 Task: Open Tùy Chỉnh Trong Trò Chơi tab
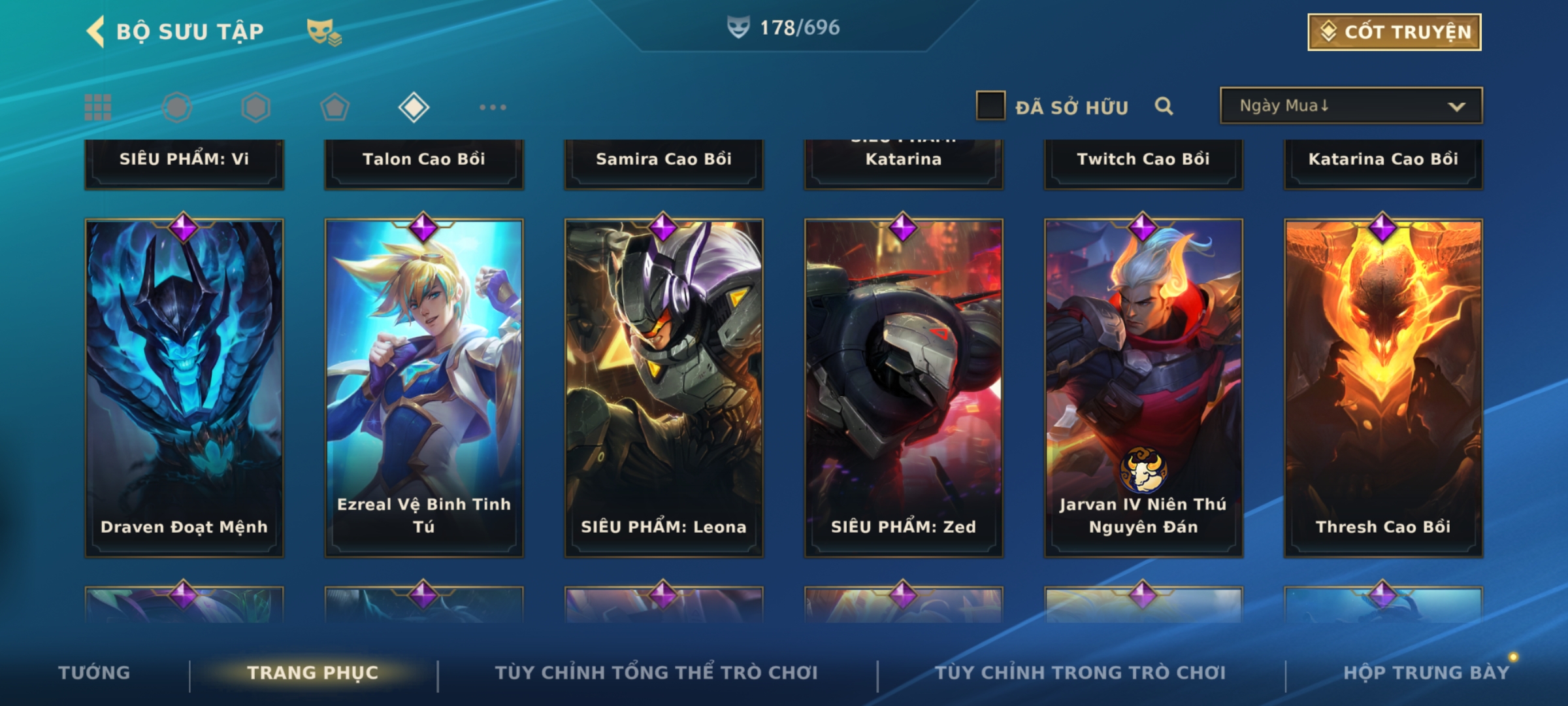point(1081,673)
